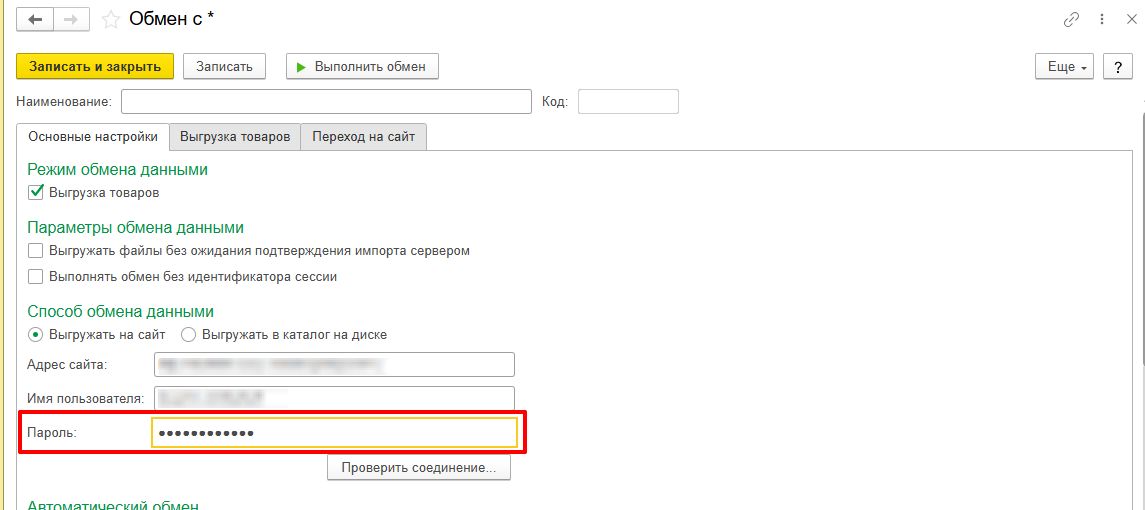Screen dimensions: 1145x510
Task: Get link to this object via chain icon
Action: coord(1072,19)
